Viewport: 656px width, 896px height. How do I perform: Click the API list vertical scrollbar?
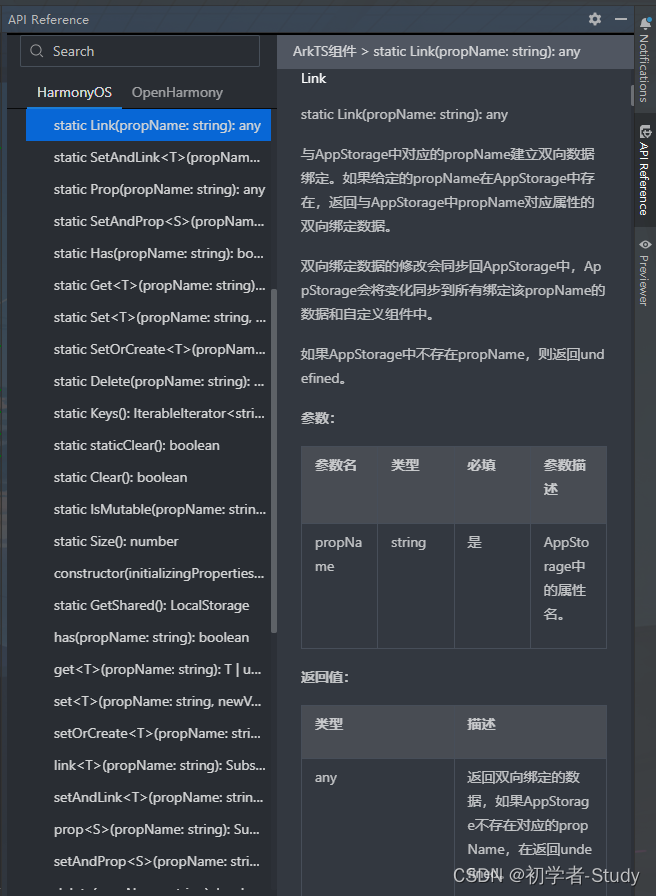(x=274, y=461)
